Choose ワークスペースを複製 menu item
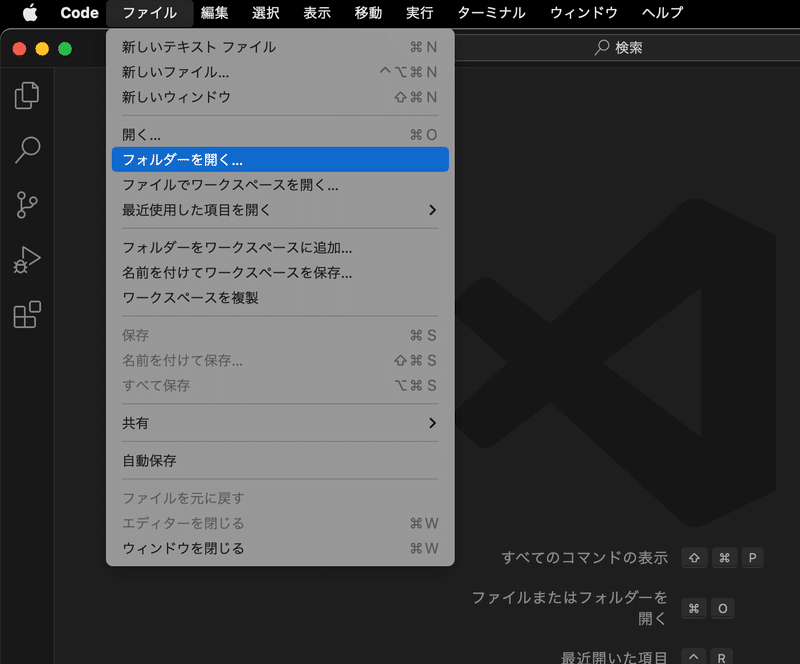800x664 pixels. (280, 298)
